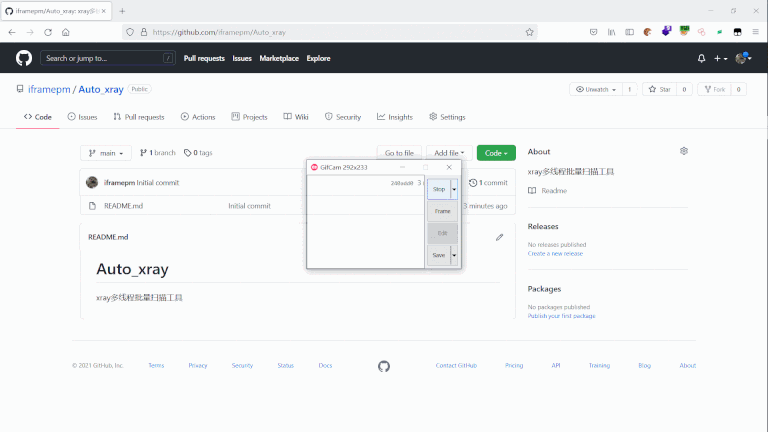Switch to the Issues tab
Screen dimensions: 768x432
(82, 117)
